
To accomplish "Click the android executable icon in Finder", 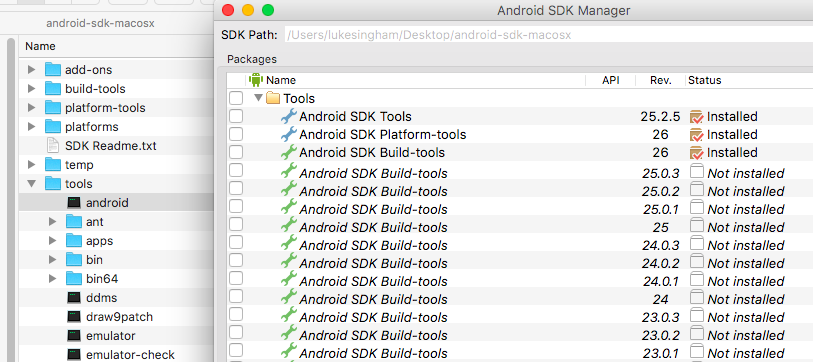I will pos(74,203).
